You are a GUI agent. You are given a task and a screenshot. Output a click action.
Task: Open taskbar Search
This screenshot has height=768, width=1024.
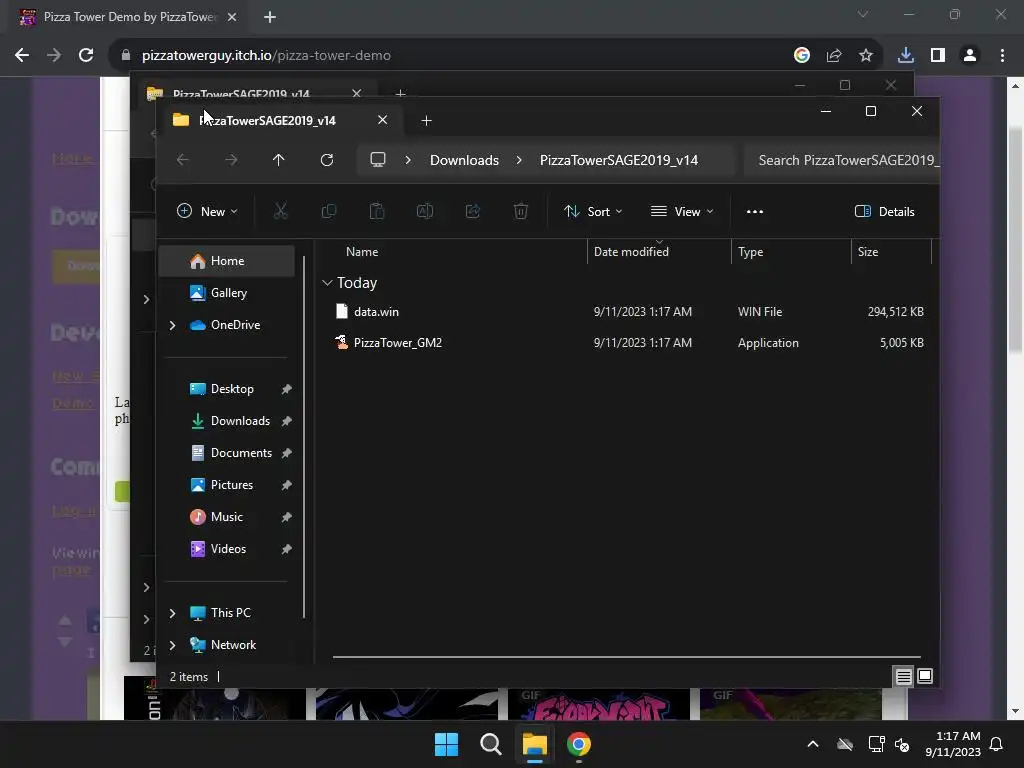tap(490, 744)
